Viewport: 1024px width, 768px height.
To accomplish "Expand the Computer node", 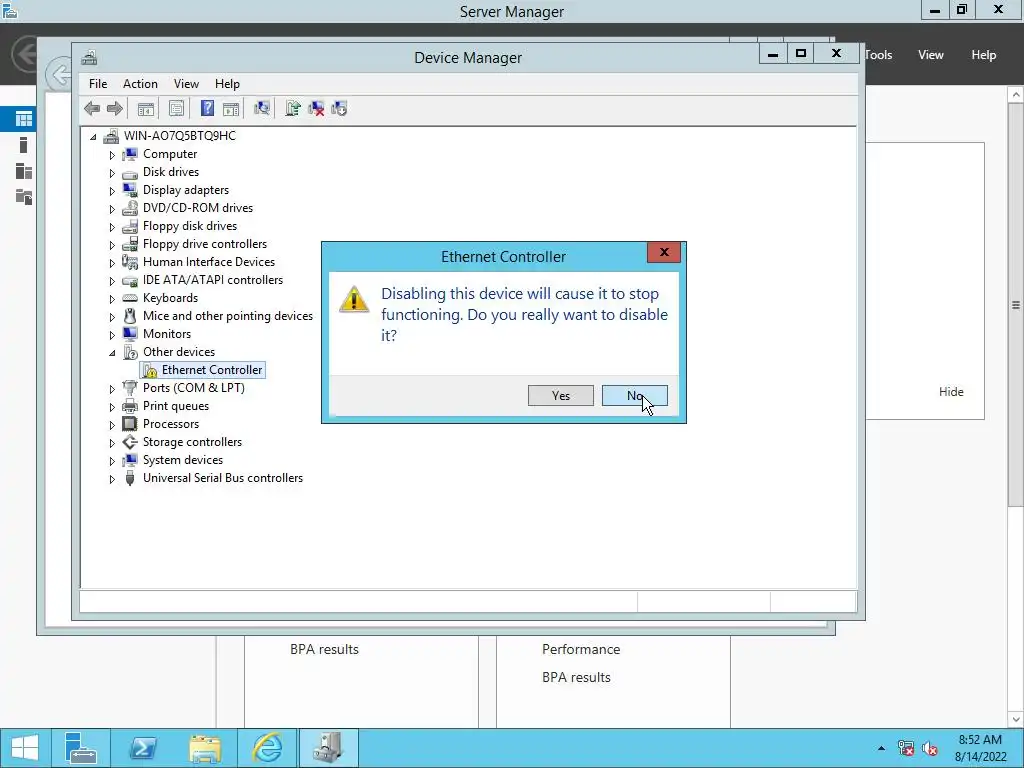I will 112,155.
